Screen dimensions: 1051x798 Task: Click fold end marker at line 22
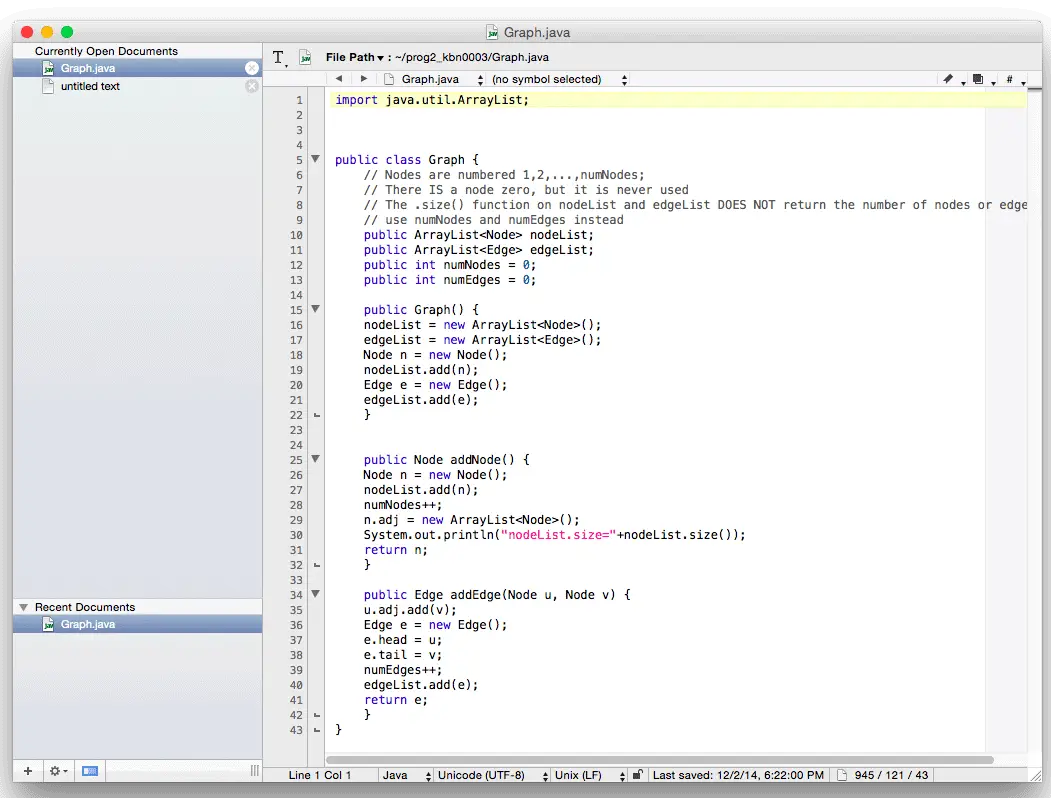pyautogui.click(x=317, y=415)
